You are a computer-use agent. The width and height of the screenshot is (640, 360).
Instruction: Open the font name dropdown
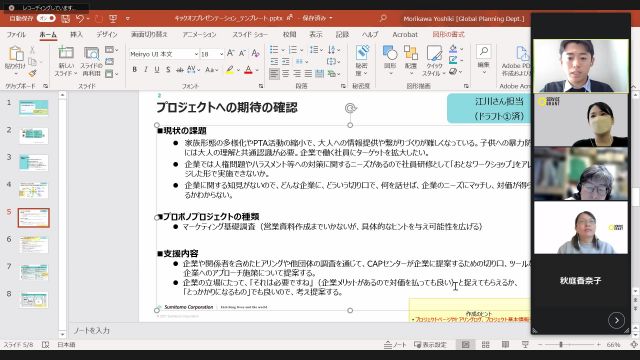[x=196, y=54]
